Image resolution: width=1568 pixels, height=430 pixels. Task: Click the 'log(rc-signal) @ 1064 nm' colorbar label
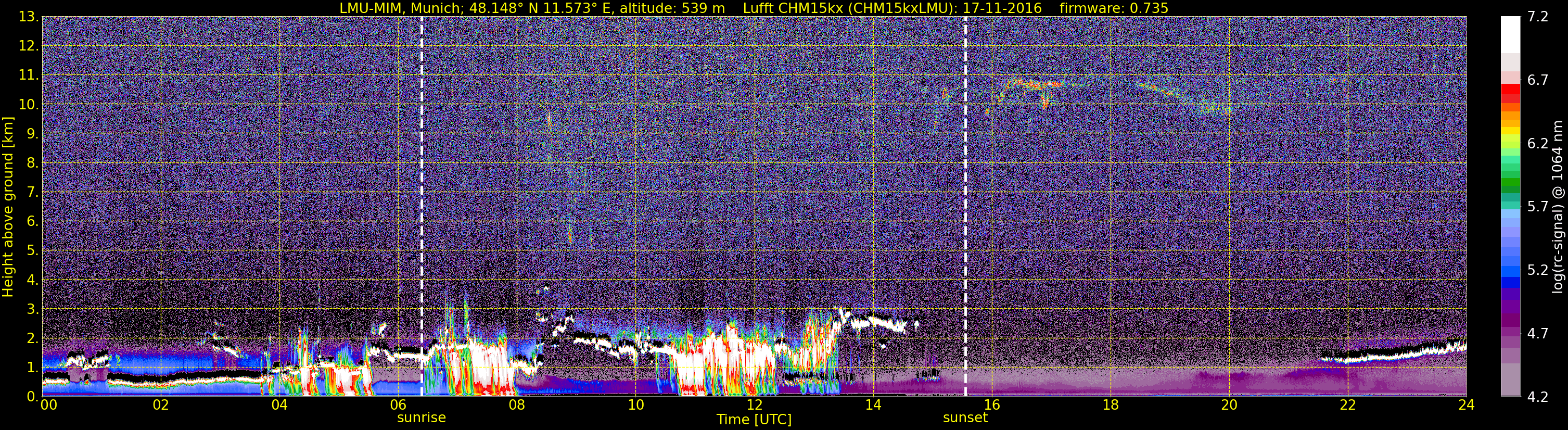coord(1558,207)
